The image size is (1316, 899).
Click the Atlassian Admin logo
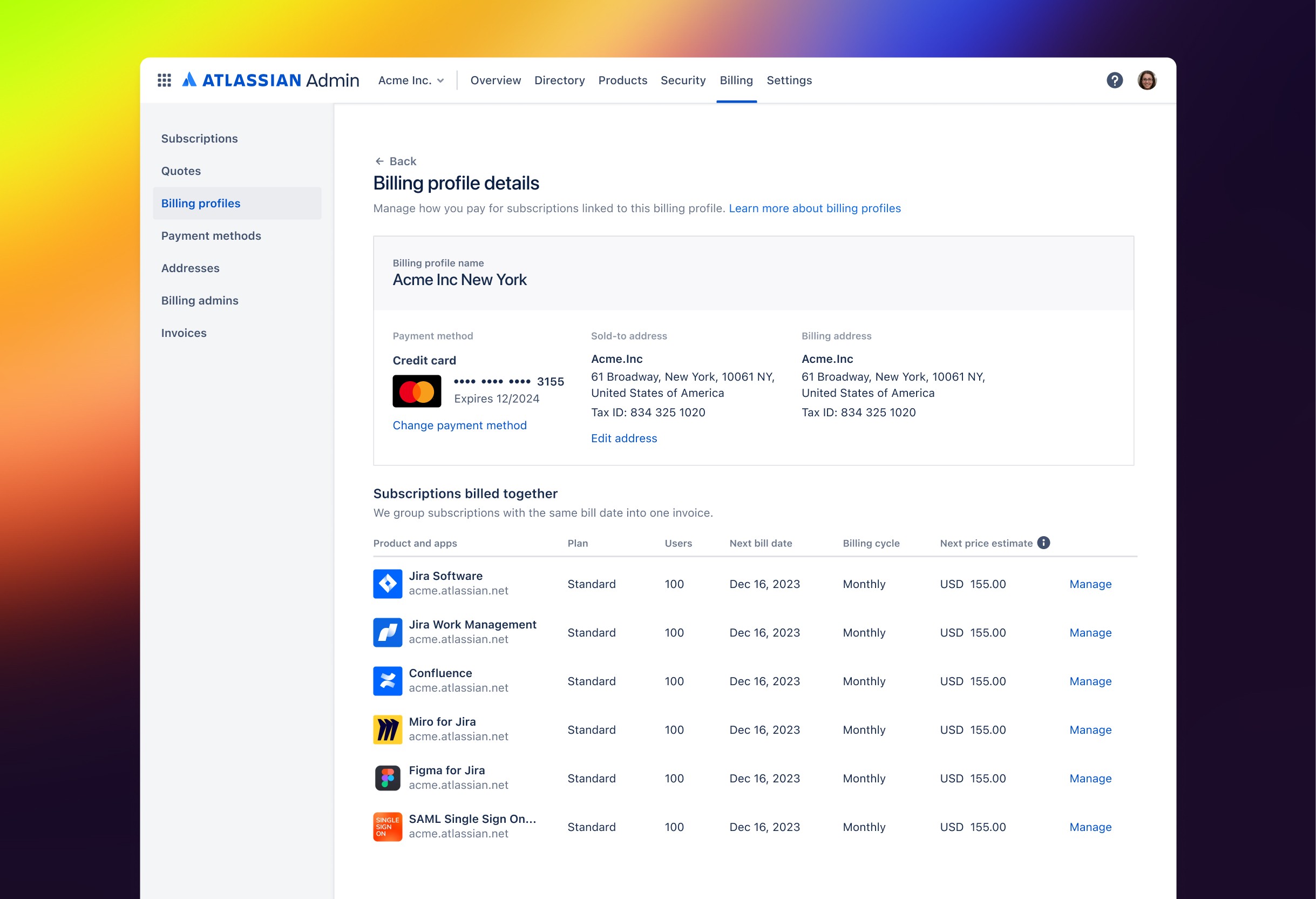tap(270, 80)
